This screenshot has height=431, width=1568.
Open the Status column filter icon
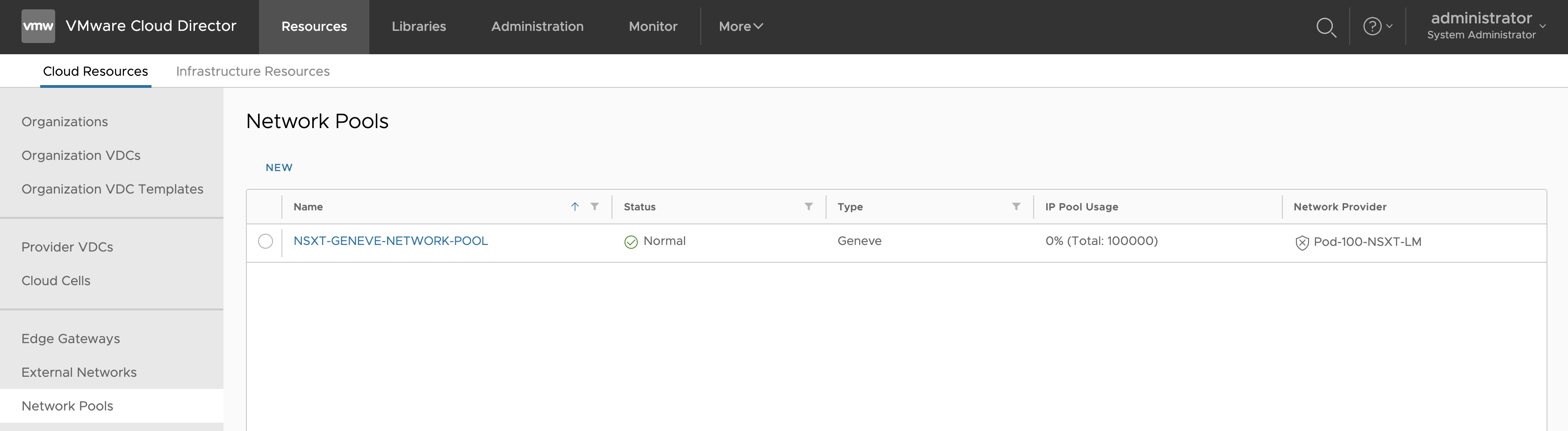click(808, 207)
